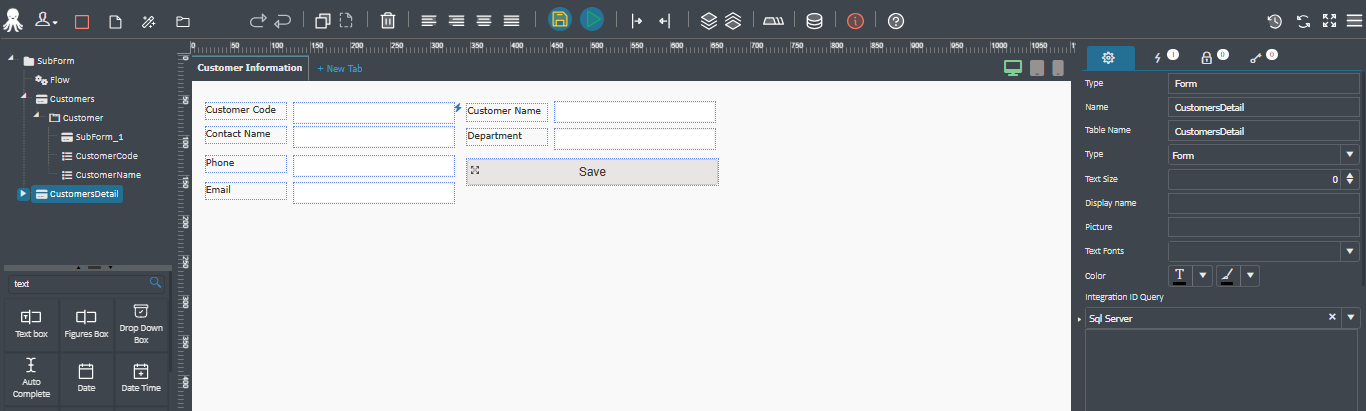The height and width of the screenshot is (411, 1366).
Task: Save the form with the yellow disk icon
Action: [560, 20]
